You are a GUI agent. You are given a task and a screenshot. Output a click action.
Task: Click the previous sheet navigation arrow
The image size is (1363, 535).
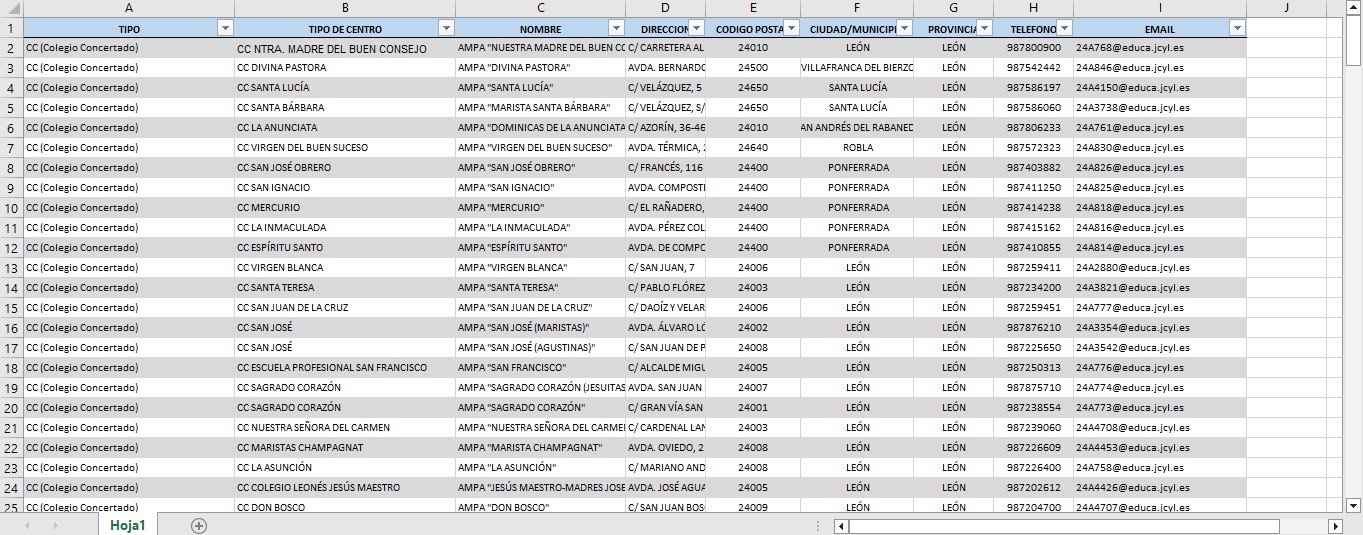click(27, 526)
